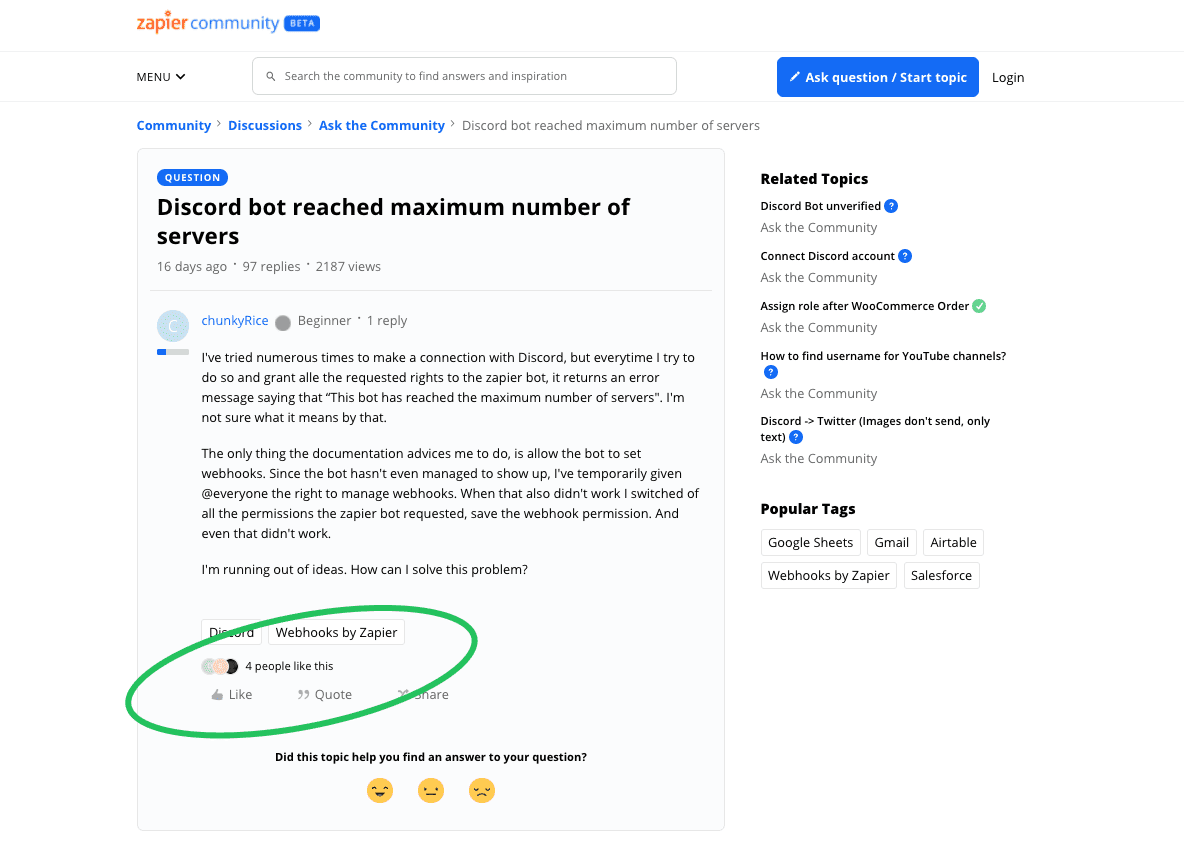Viewport: 1184px width, 842px height.
Task: Expand the MENU dropdown
Action: click(x=161, y=77)
